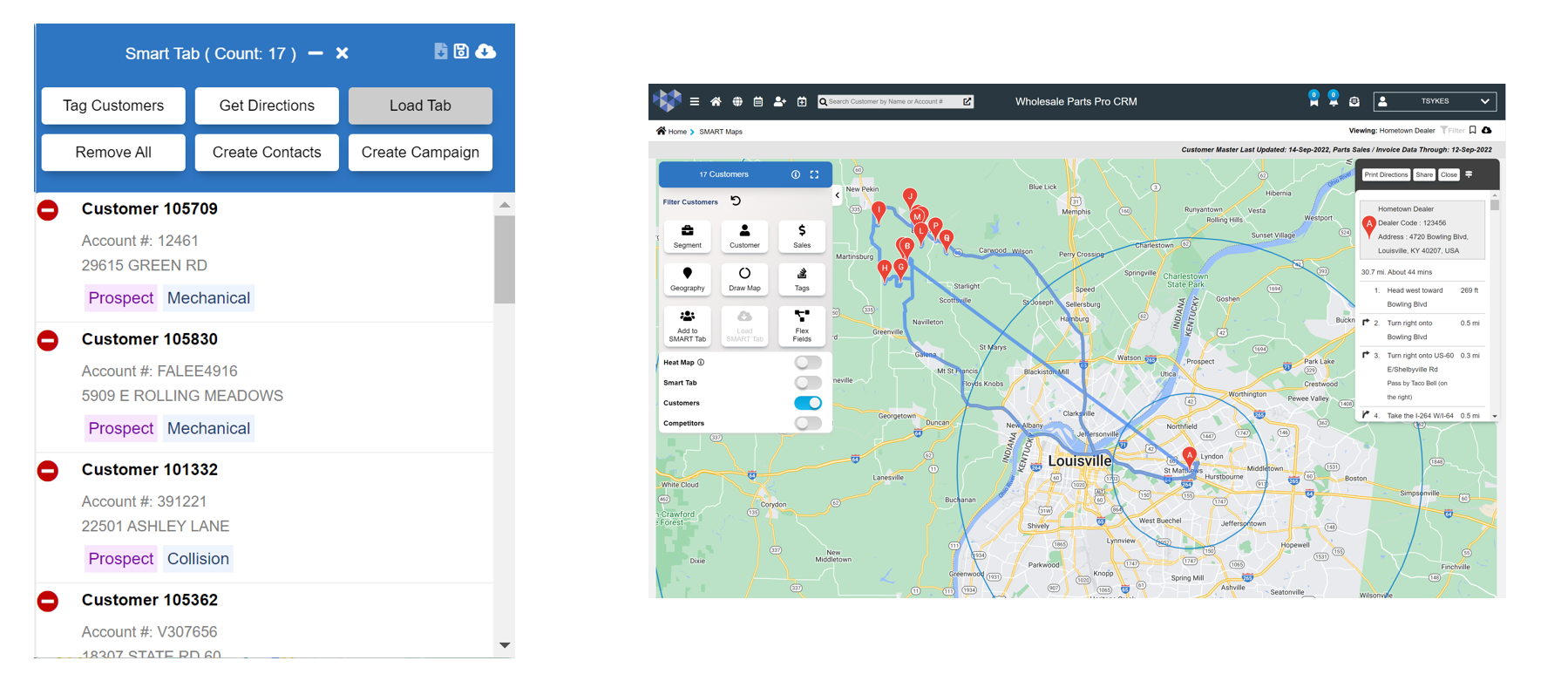Toggle the Heat Map switch
This screenshot has height=681, width=1568.
point(808,363)
